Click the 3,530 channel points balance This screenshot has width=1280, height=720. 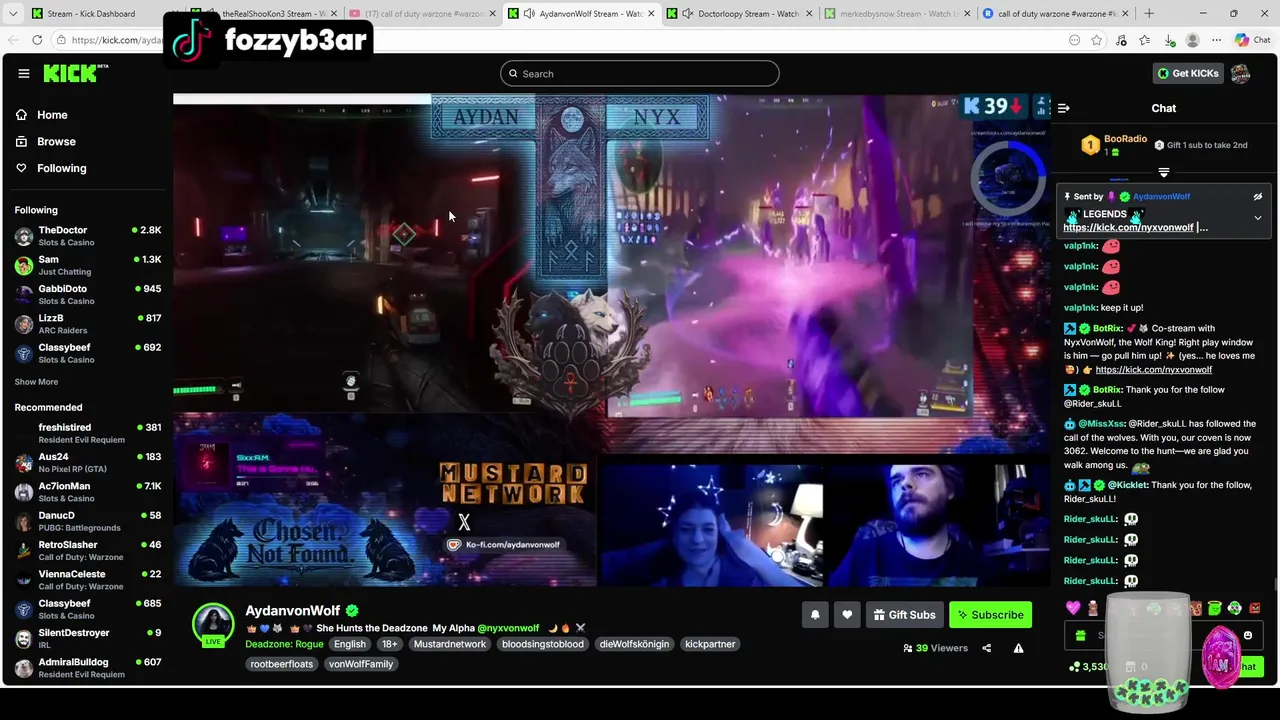(1088, 667)
